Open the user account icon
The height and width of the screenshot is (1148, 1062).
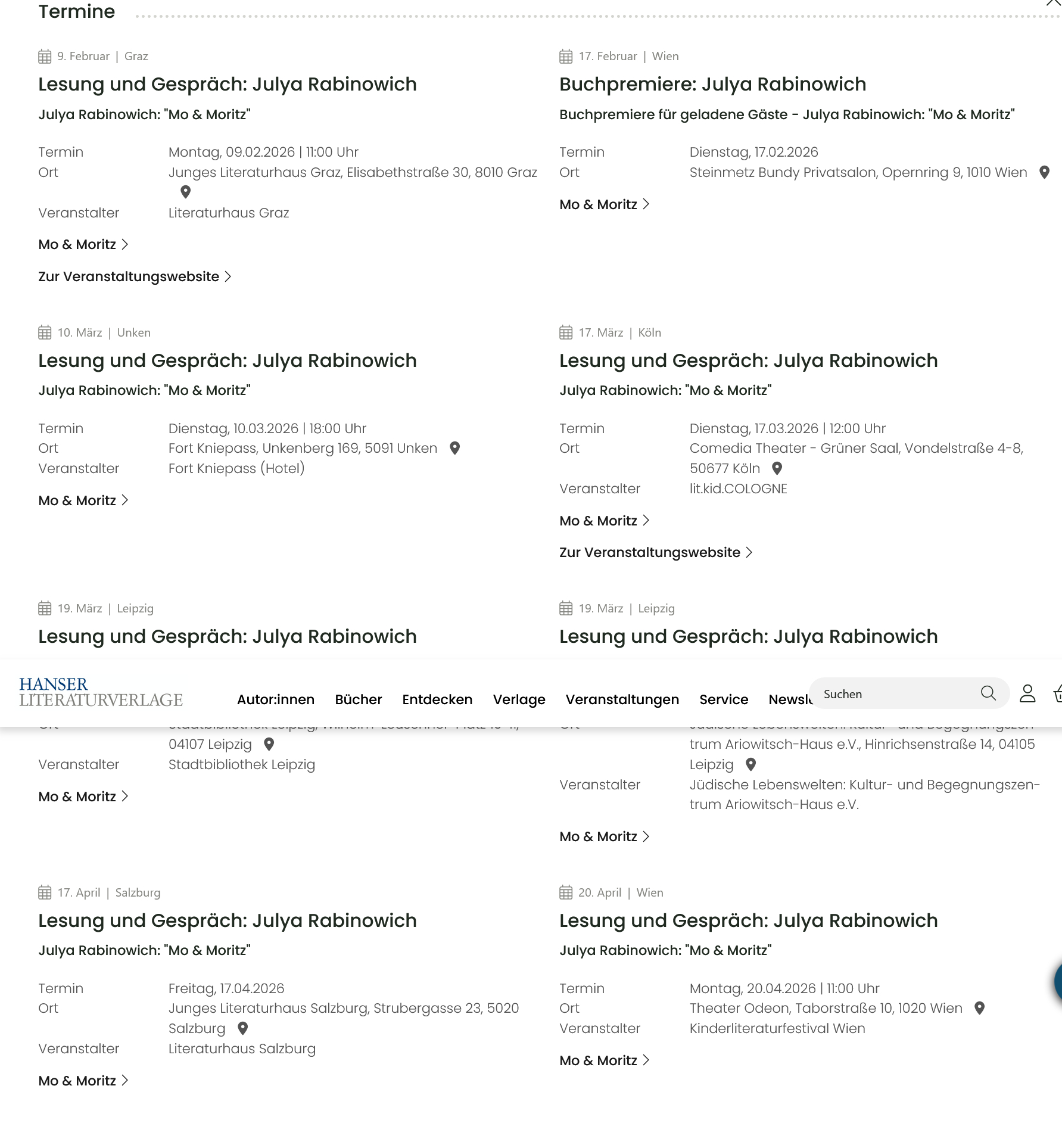coord(1027,693)
